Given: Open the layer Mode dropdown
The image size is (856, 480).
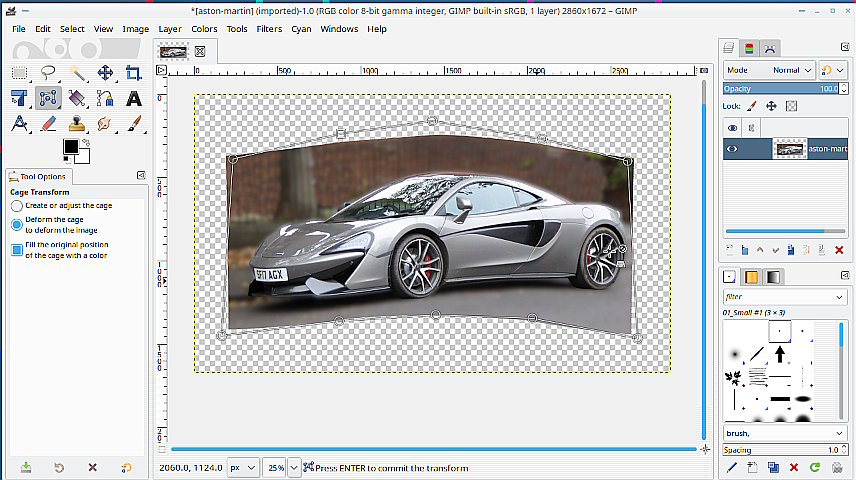Looking at the screenshot, I should pyautogui.click(x=769, y=70).
